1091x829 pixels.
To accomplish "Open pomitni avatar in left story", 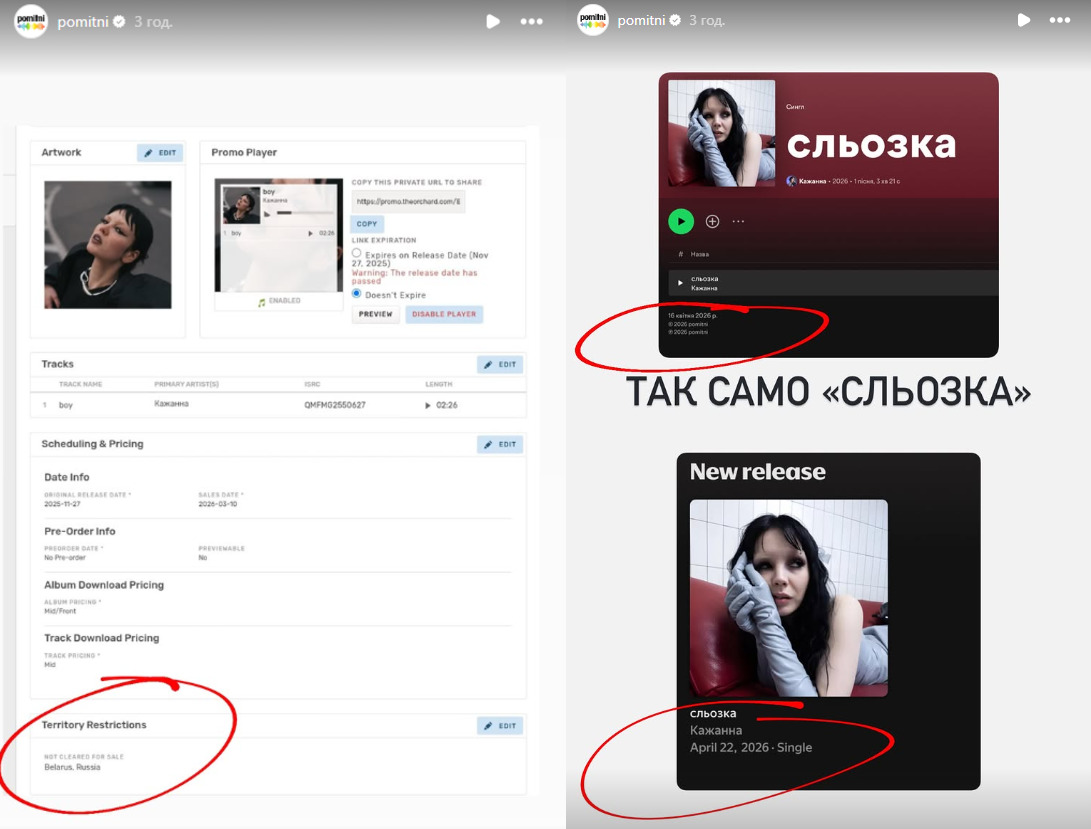I will tap(31, 21).
